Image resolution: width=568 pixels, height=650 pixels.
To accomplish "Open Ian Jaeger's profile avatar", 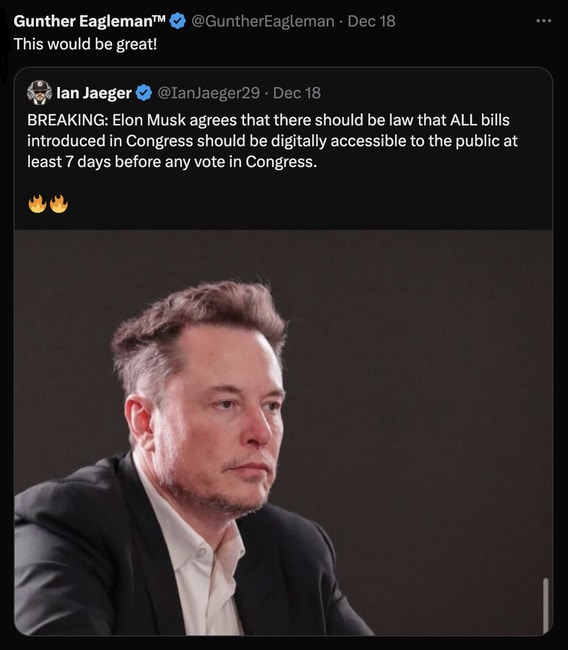I will point(39,92).
